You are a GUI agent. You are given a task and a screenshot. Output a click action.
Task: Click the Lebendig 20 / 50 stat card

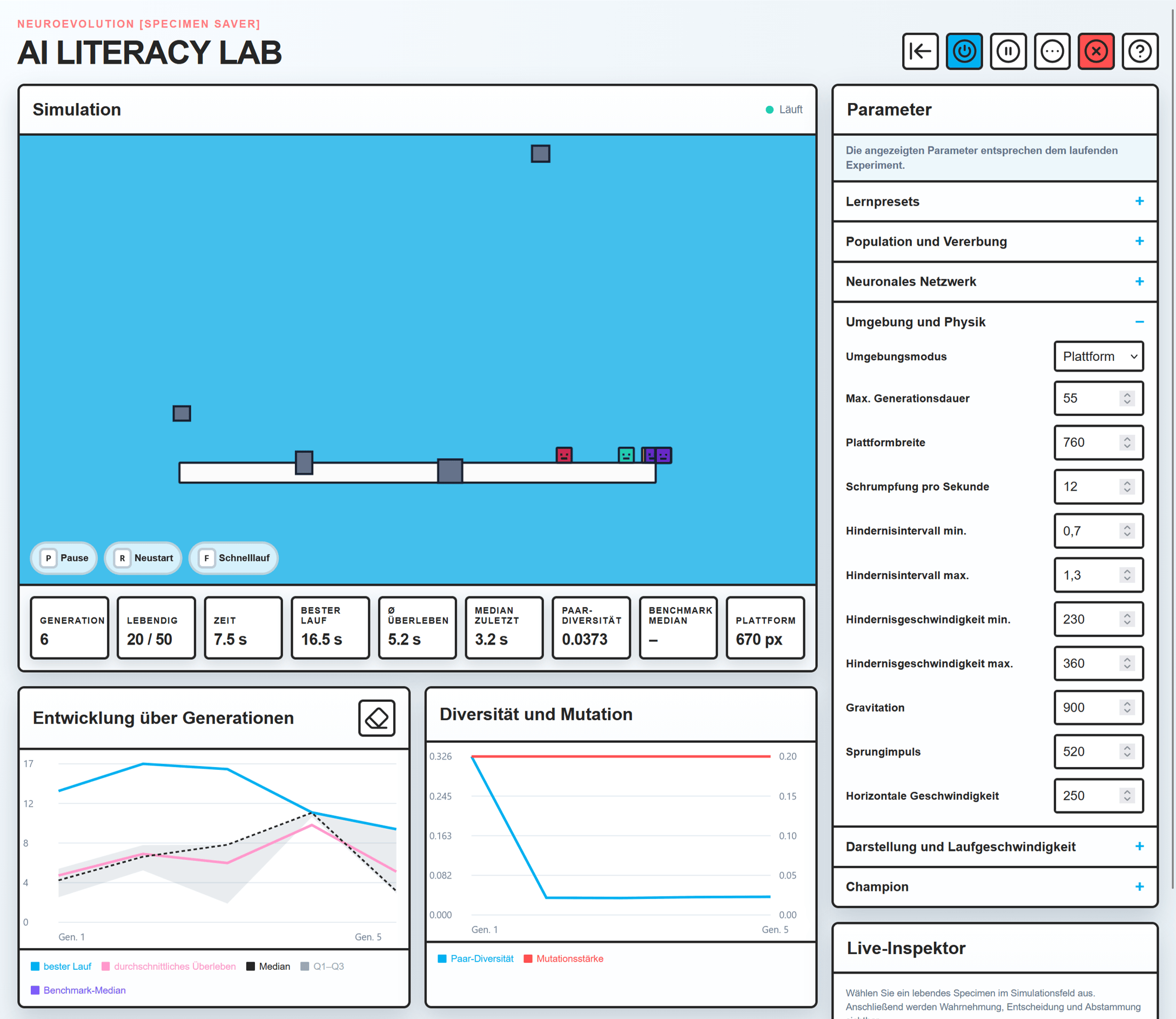[156, 628]
